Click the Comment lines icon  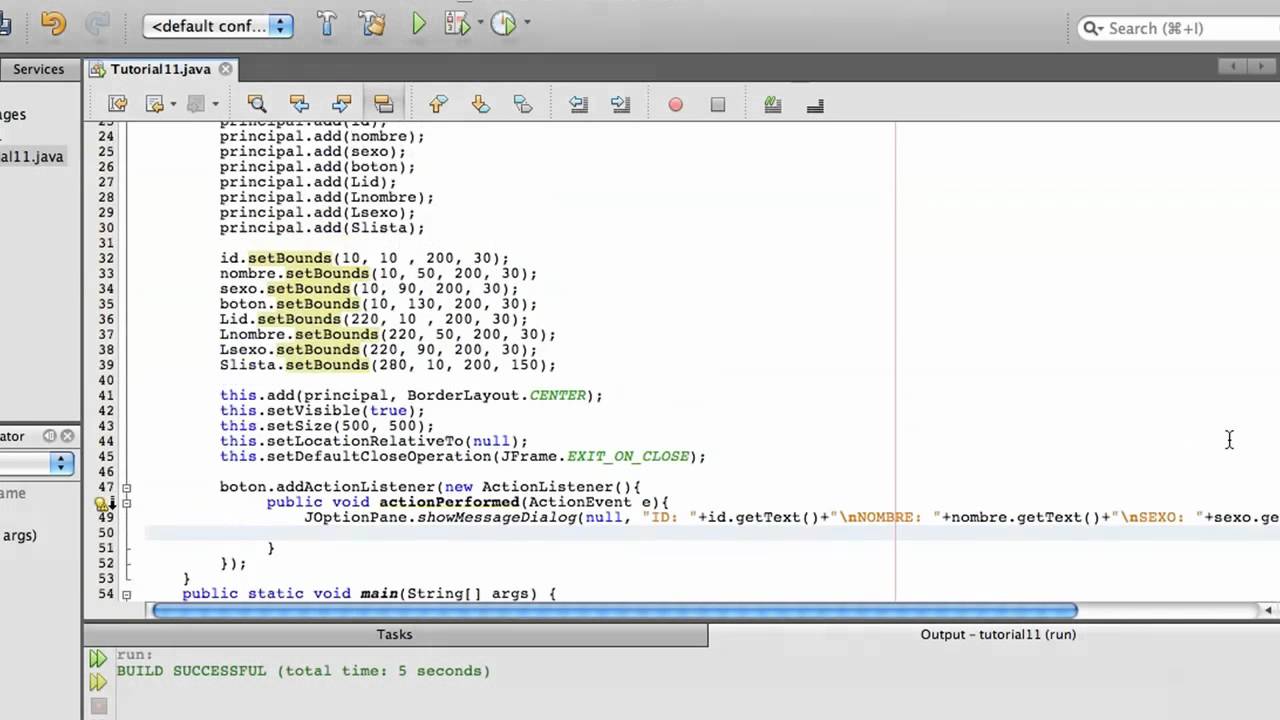coord(772,104)
